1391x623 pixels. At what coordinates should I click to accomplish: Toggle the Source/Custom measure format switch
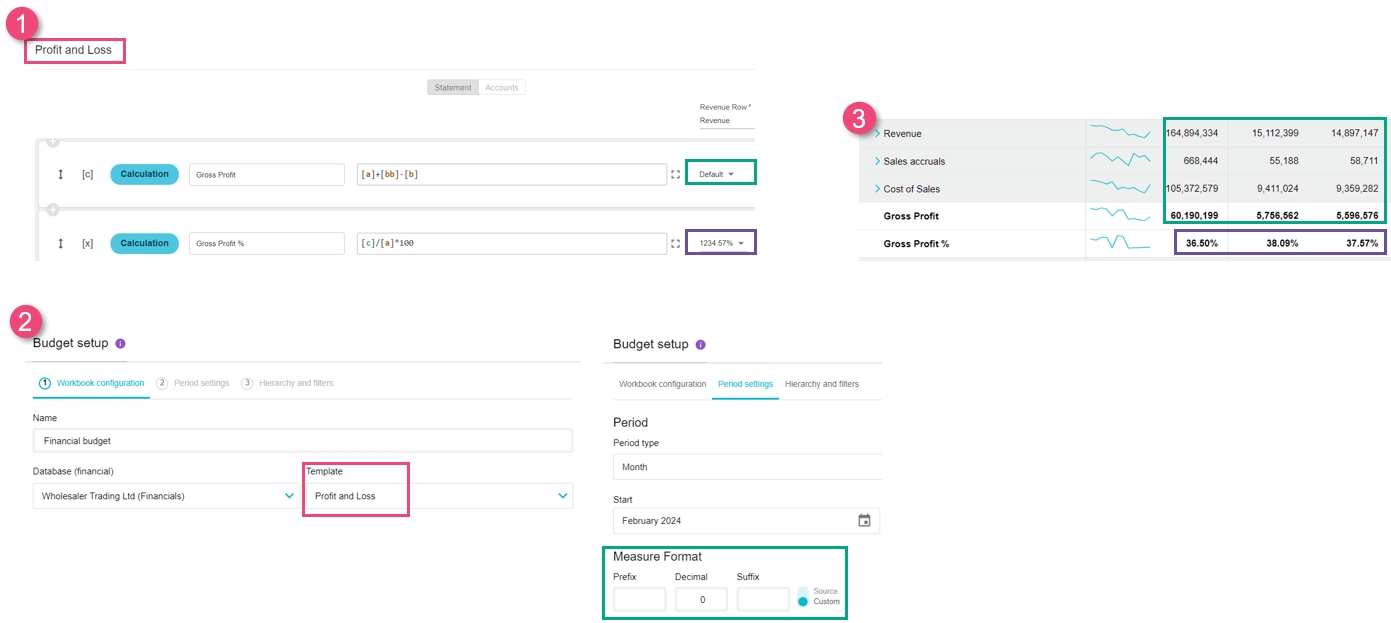point(802,596)
